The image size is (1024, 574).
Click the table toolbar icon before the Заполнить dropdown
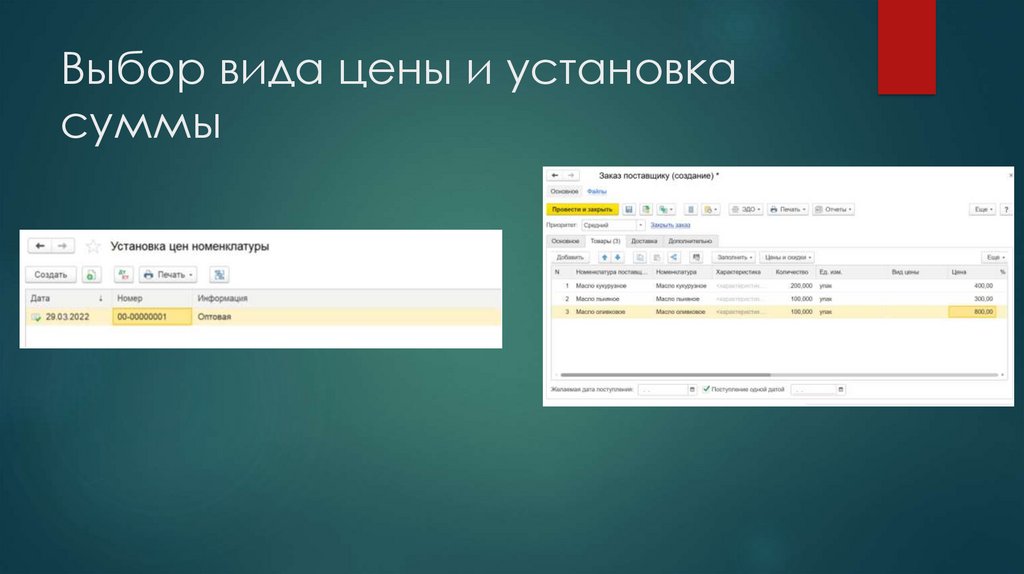coord(696,257)
